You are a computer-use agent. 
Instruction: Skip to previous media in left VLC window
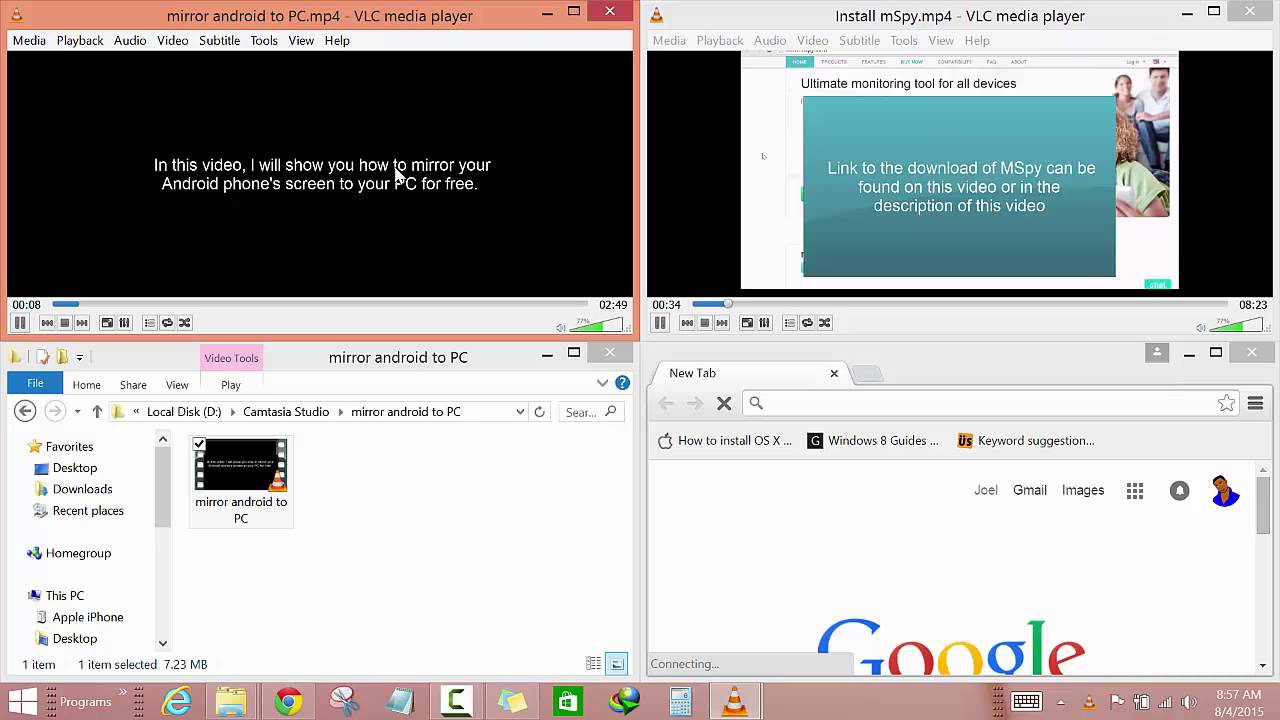point(47,323)
